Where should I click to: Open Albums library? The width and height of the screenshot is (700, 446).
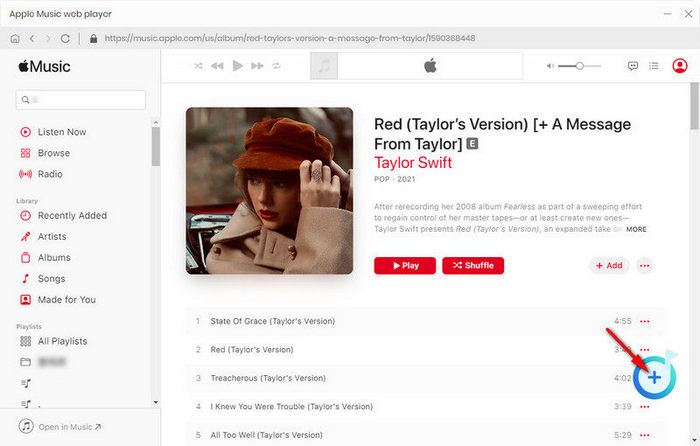click(46, 258)
